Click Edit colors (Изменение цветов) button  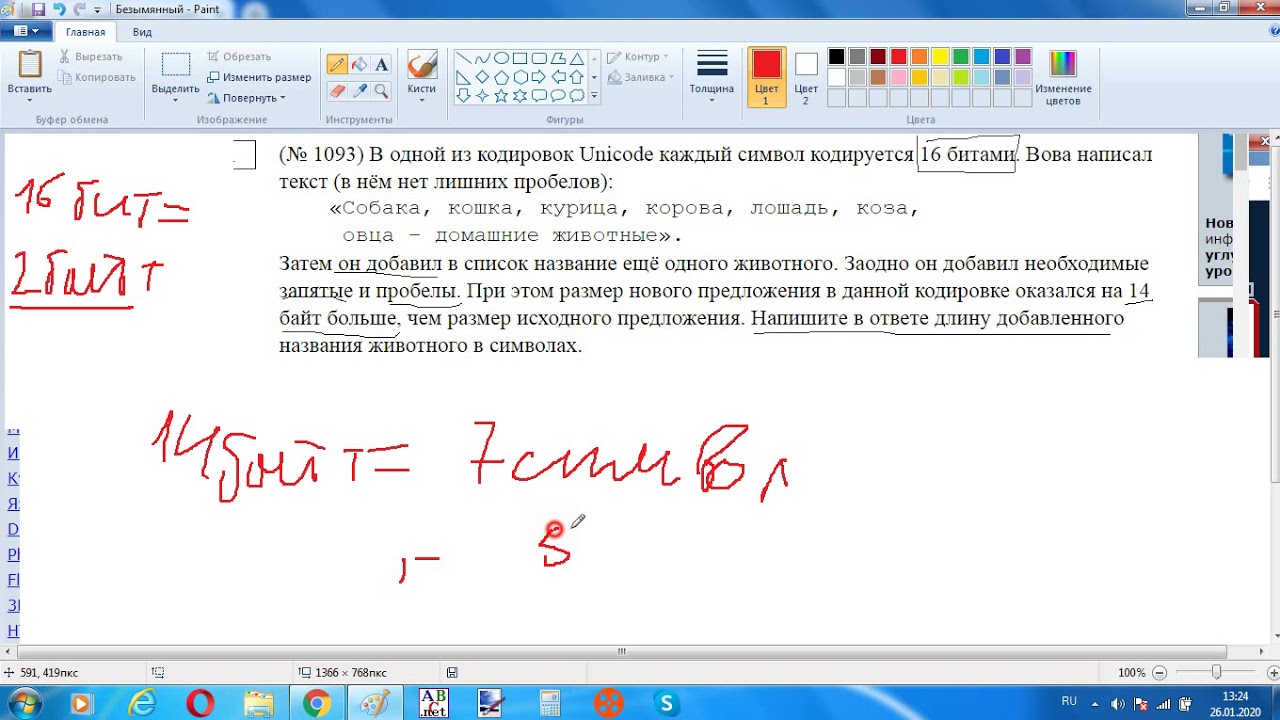click(x=1063, y=76)
